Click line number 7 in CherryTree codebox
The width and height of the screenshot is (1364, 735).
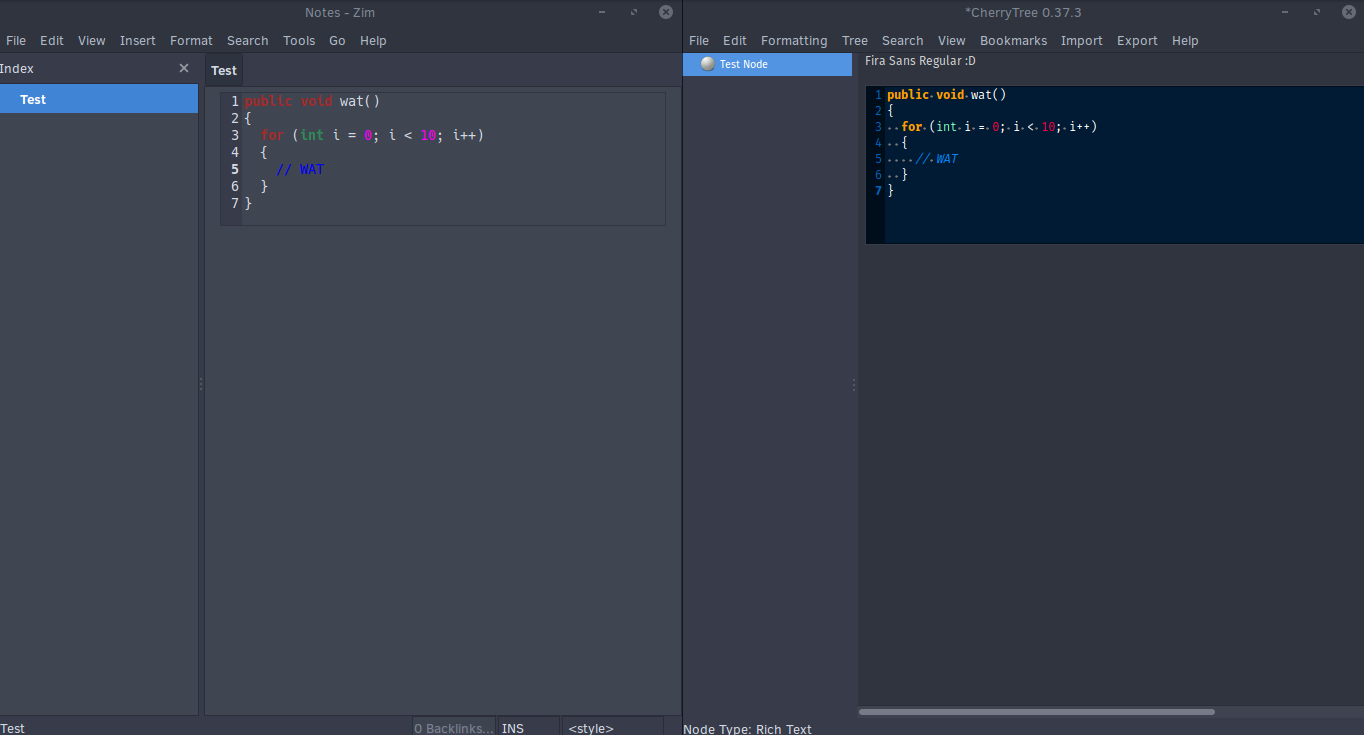click(x=878, y=191)
